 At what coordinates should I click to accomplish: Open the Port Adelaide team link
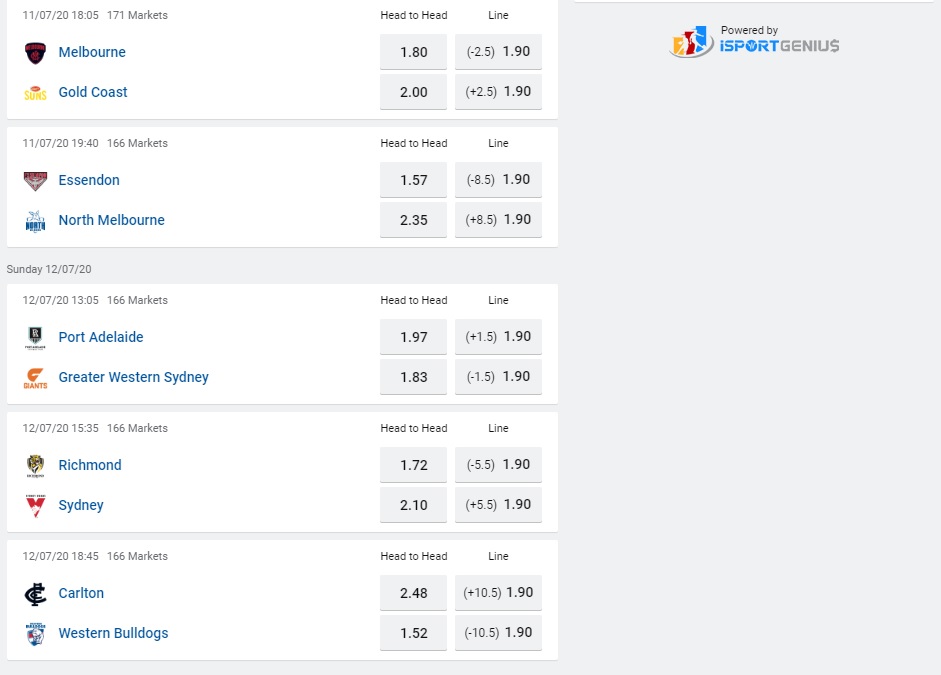click(101, 337)
